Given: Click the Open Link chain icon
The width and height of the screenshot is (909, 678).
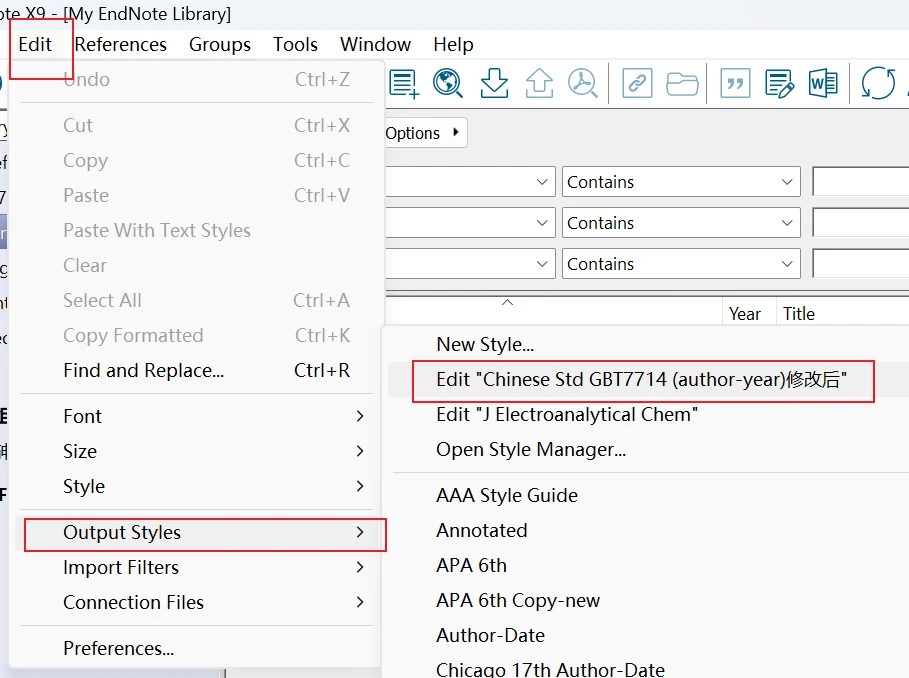Looking at the screenshot, I should [637, 83].
